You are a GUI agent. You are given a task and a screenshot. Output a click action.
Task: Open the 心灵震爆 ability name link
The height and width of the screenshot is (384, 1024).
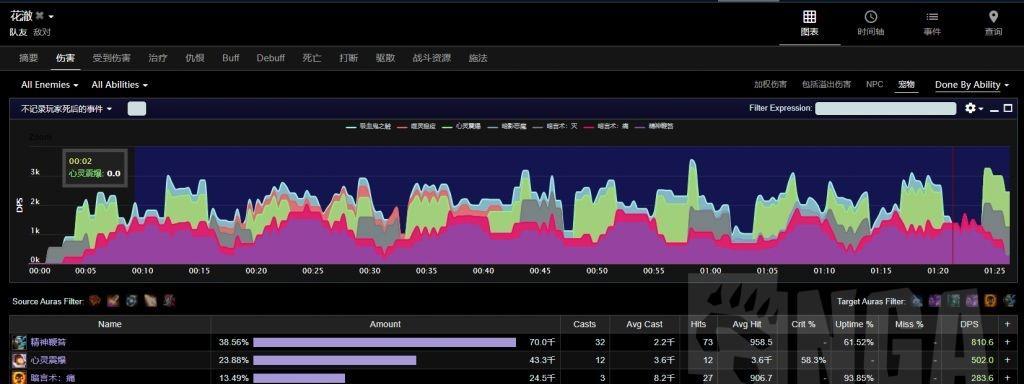click(48, 360)
